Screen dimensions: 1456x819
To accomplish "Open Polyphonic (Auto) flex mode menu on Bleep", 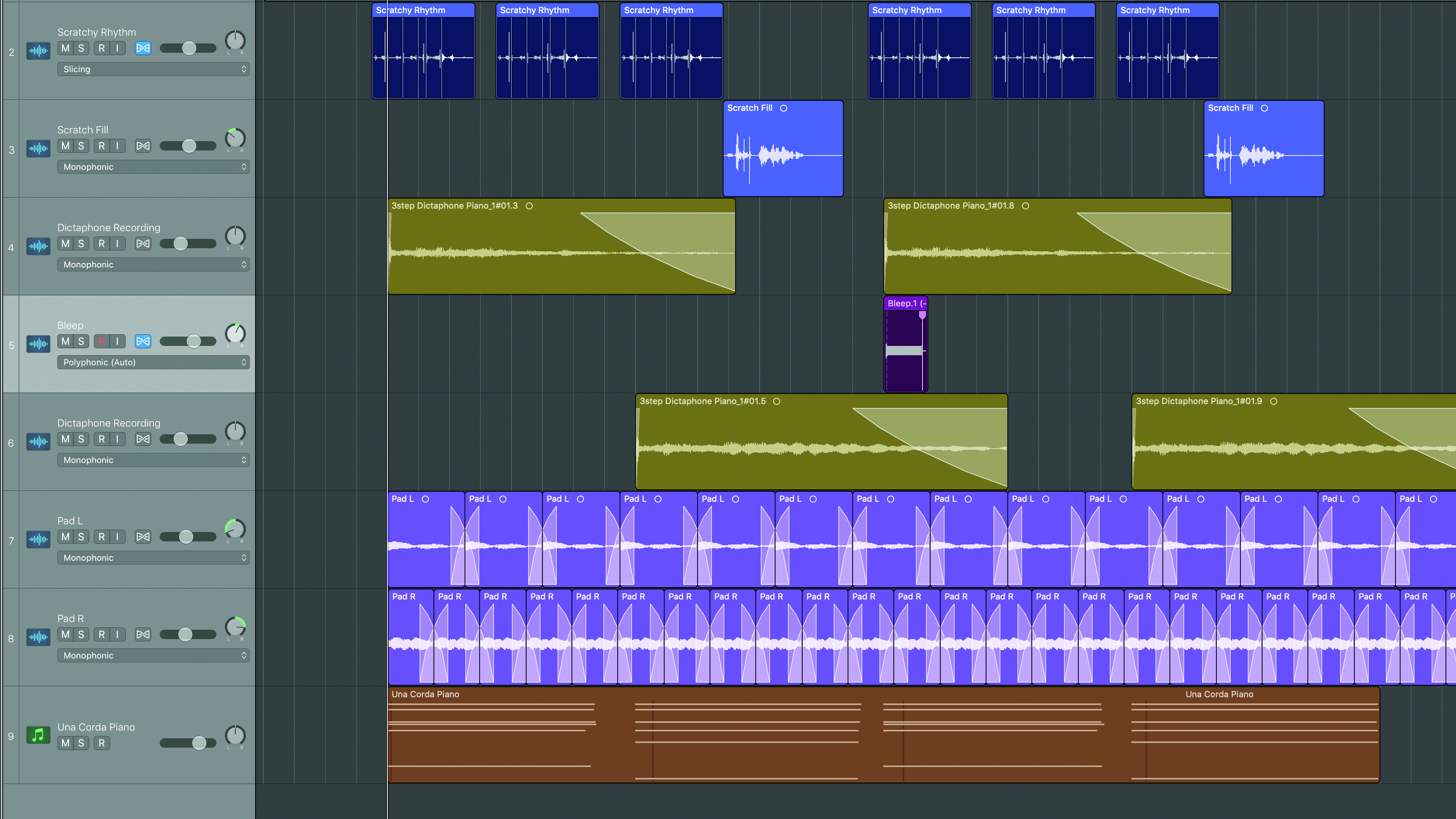I will pos(153,362).
